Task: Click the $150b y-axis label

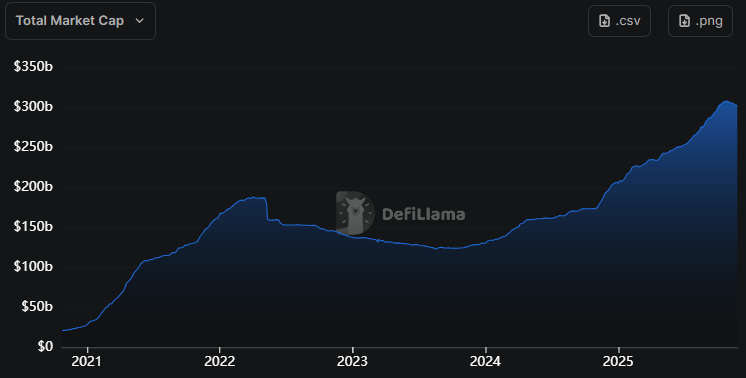Action: (x=33, y=226)
